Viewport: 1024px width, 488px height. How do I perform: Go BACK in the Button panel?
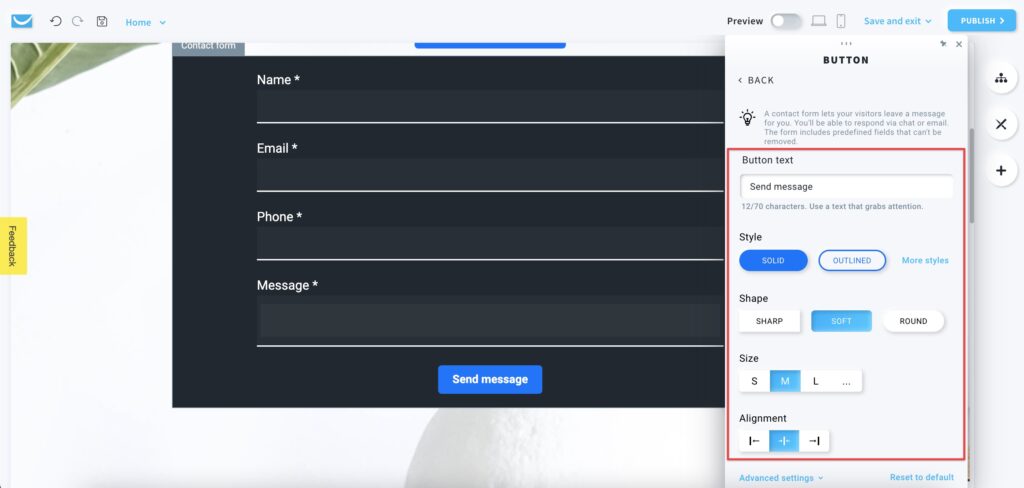click(756, 80)
